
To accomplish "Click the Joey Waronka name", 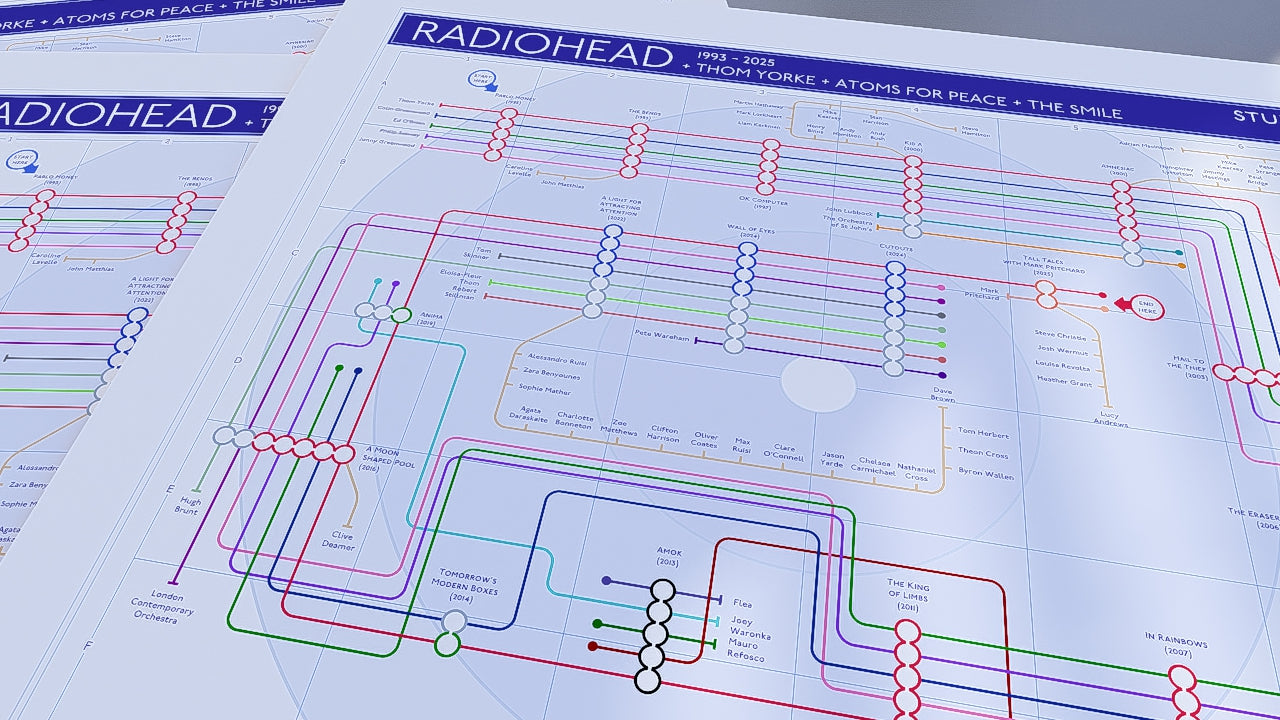I will [750, 627].
